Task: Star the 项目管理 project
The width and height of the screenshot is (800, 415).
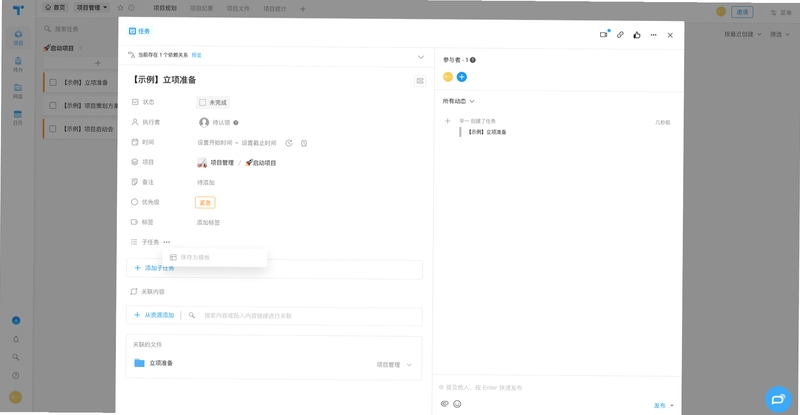Action: click(120, 8)
